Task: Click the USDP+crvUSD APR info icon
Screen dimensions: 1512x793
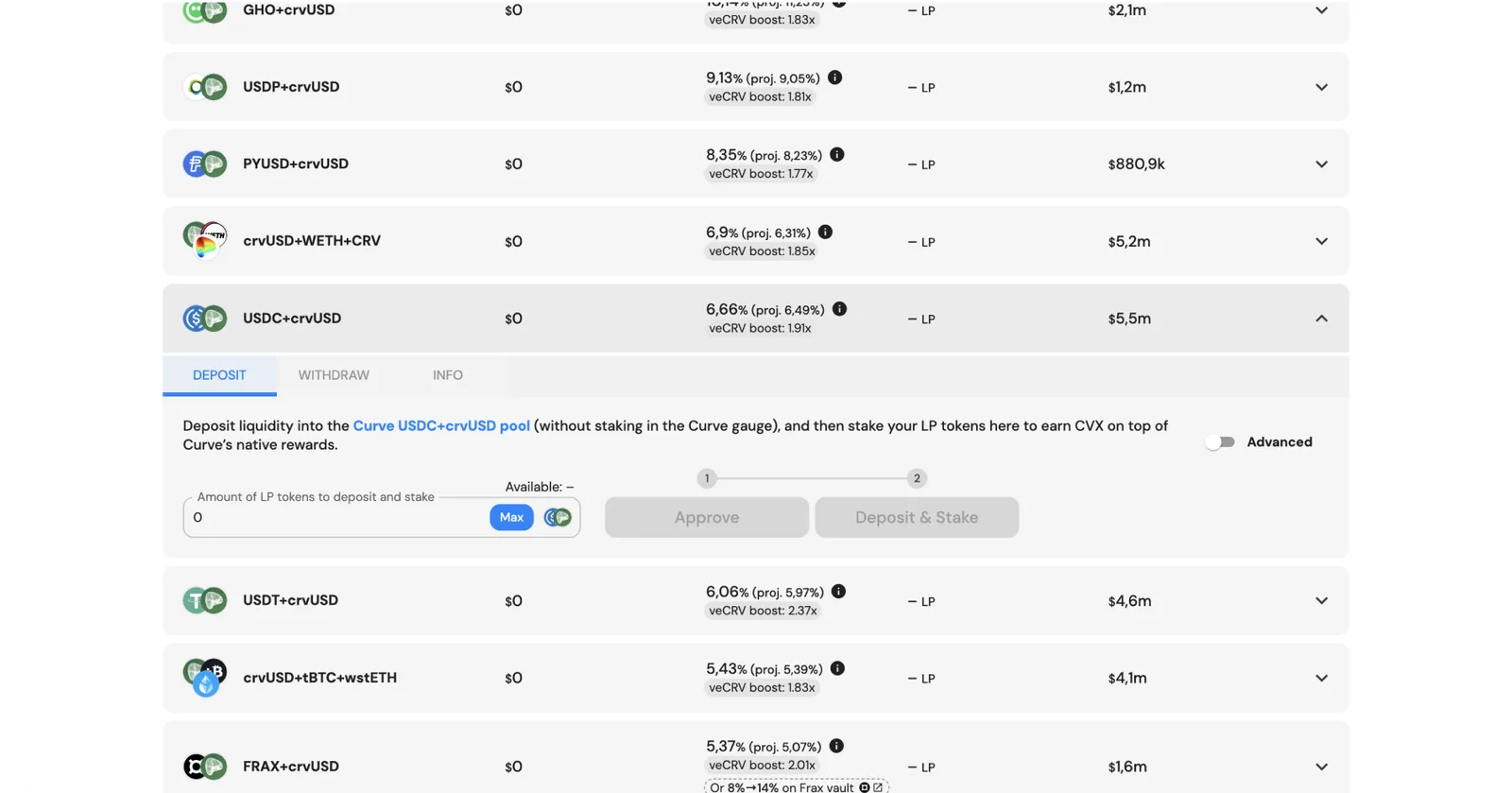Action: (834, 78)
